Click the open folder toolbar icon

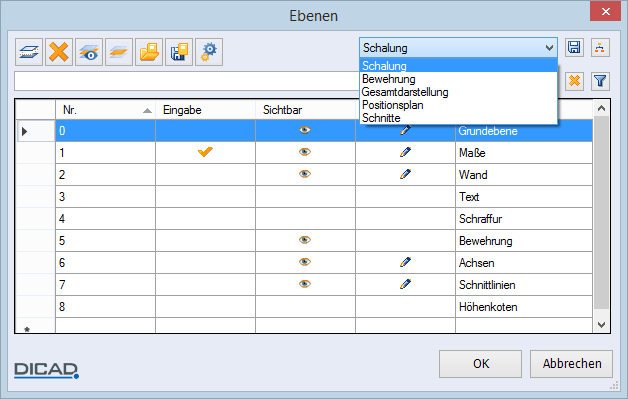point(149,52)
